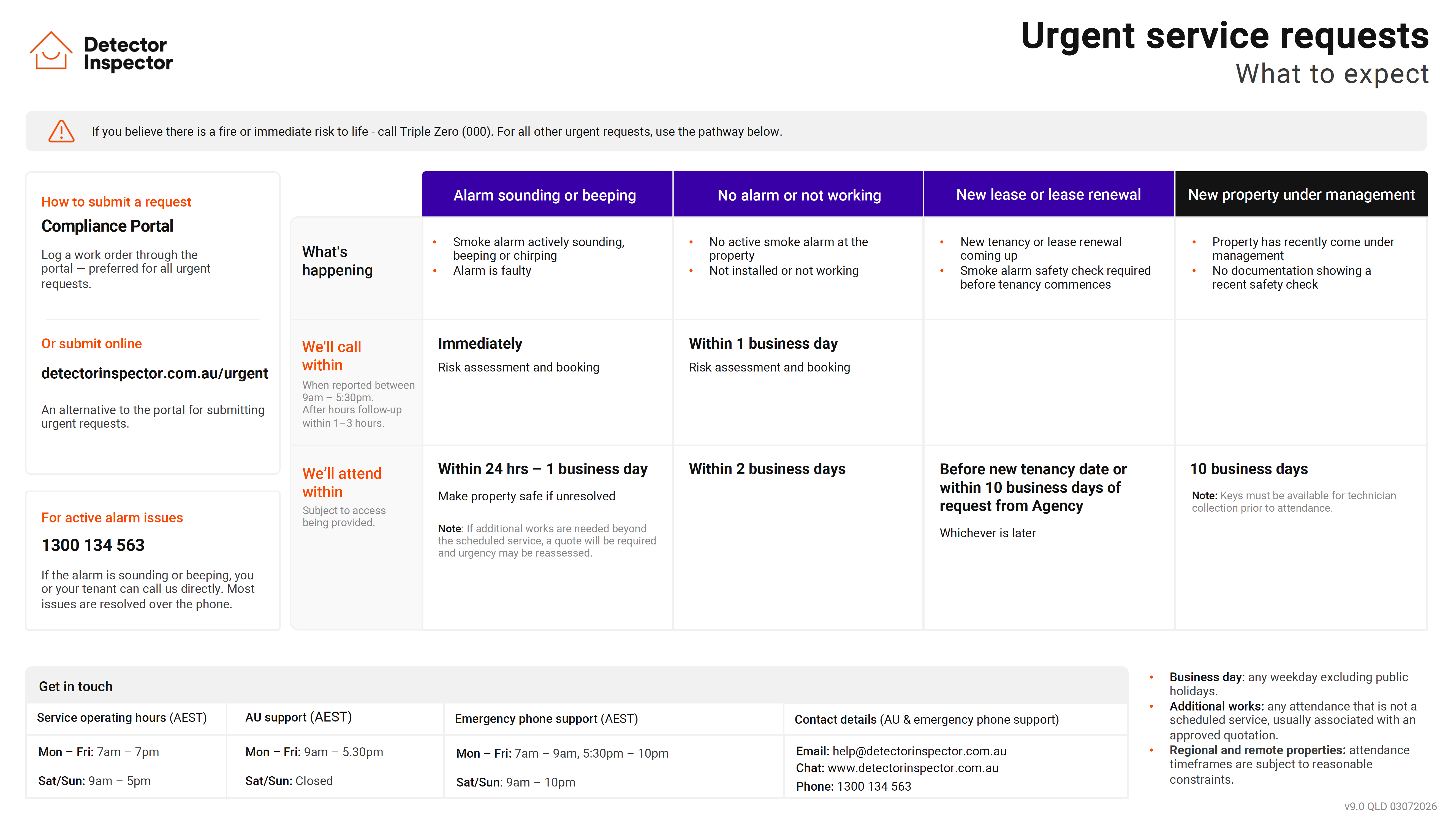Click the Regional and remote properties note
Image resolution: width=1456 pixels, height=819 pixels.
1289,765
